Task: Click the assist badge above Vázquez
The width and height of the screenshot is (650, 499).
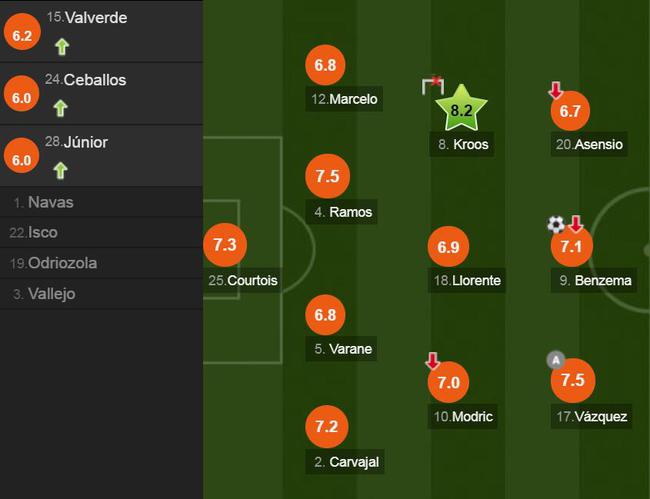Action: click(x=556, y=360)
